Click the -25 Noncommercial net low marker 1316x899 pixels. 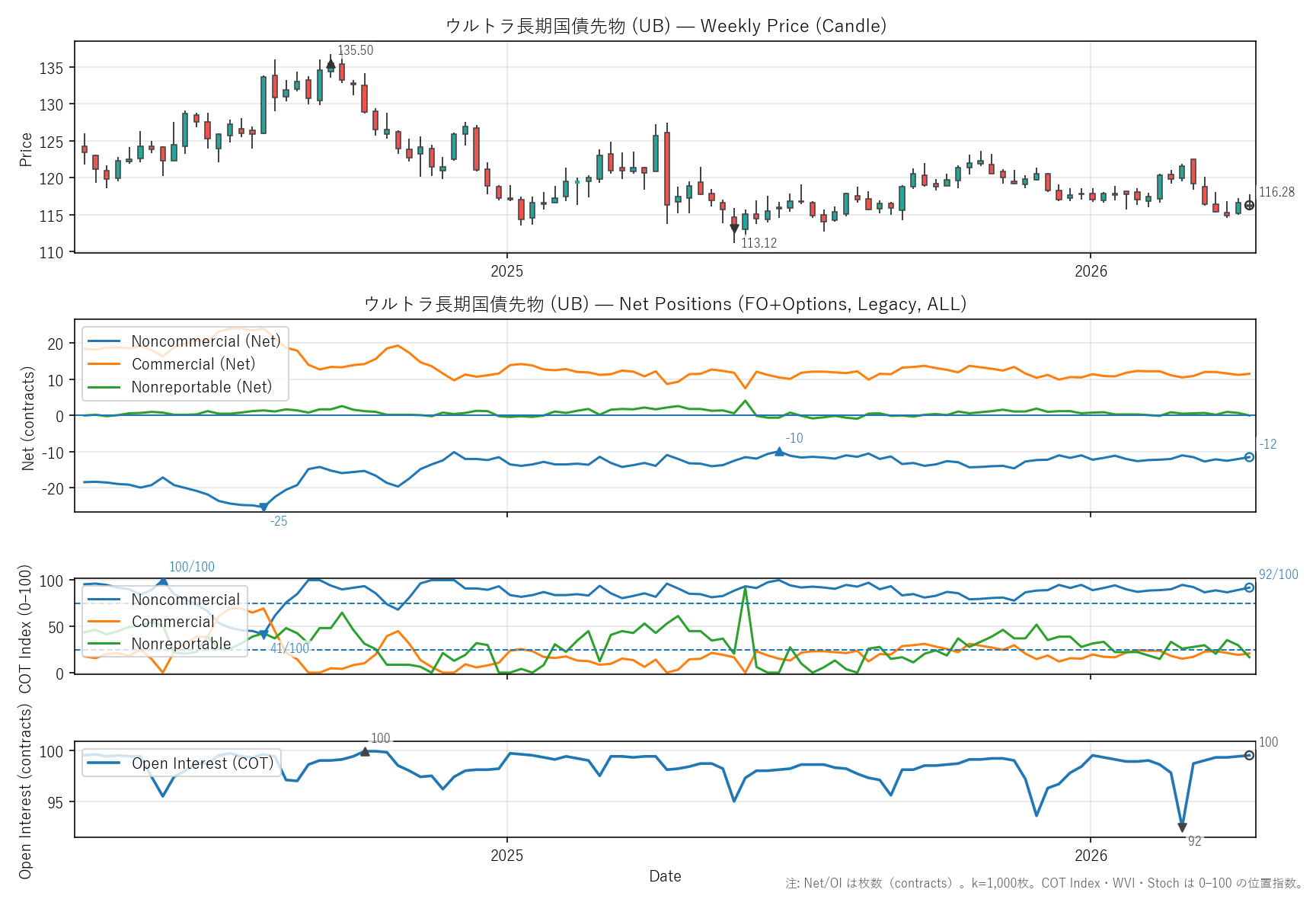pos(264,507)
